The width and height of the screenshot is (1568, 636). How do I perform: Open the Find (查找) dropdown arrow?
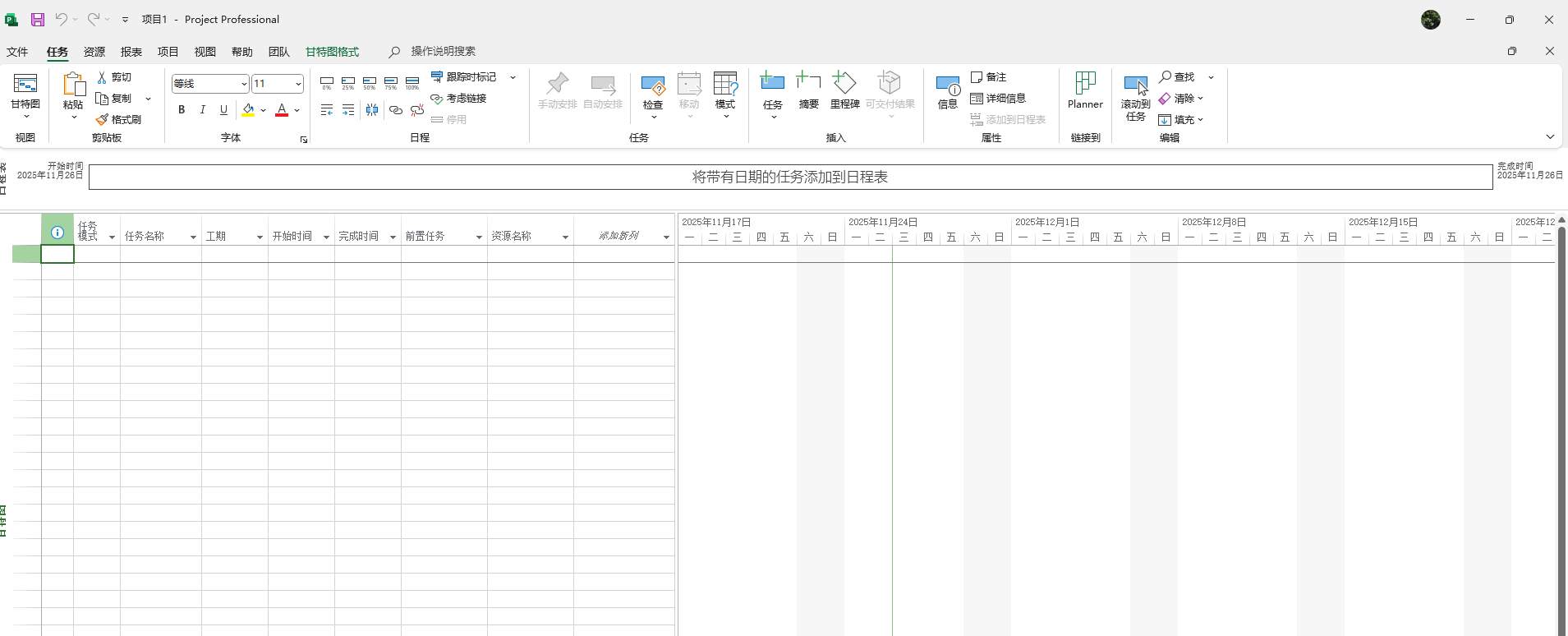pos(1211,77)
